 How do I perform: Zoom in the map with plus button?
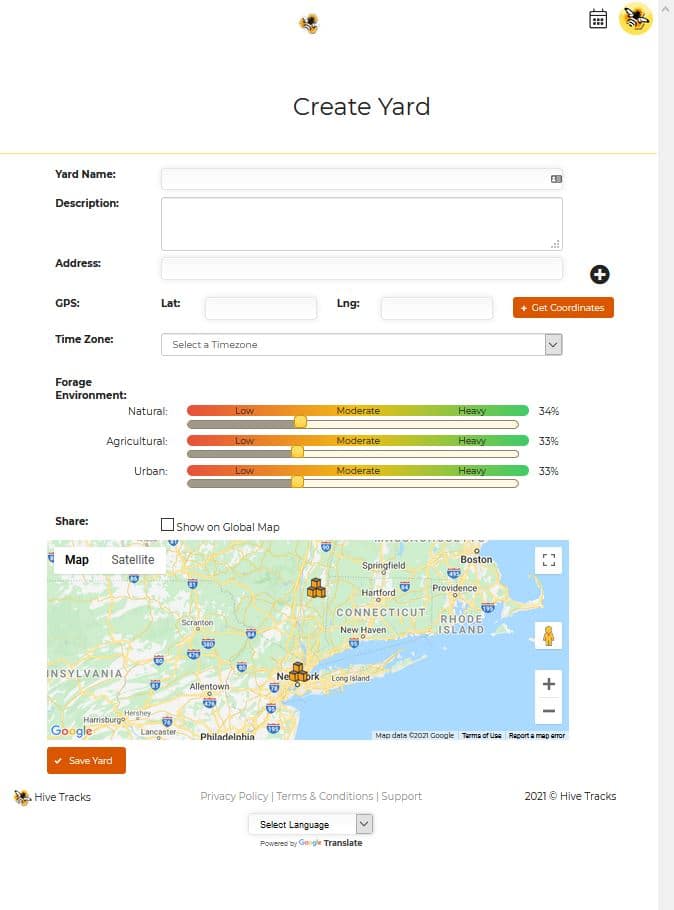pyautogui.click(x=549, y=684)
